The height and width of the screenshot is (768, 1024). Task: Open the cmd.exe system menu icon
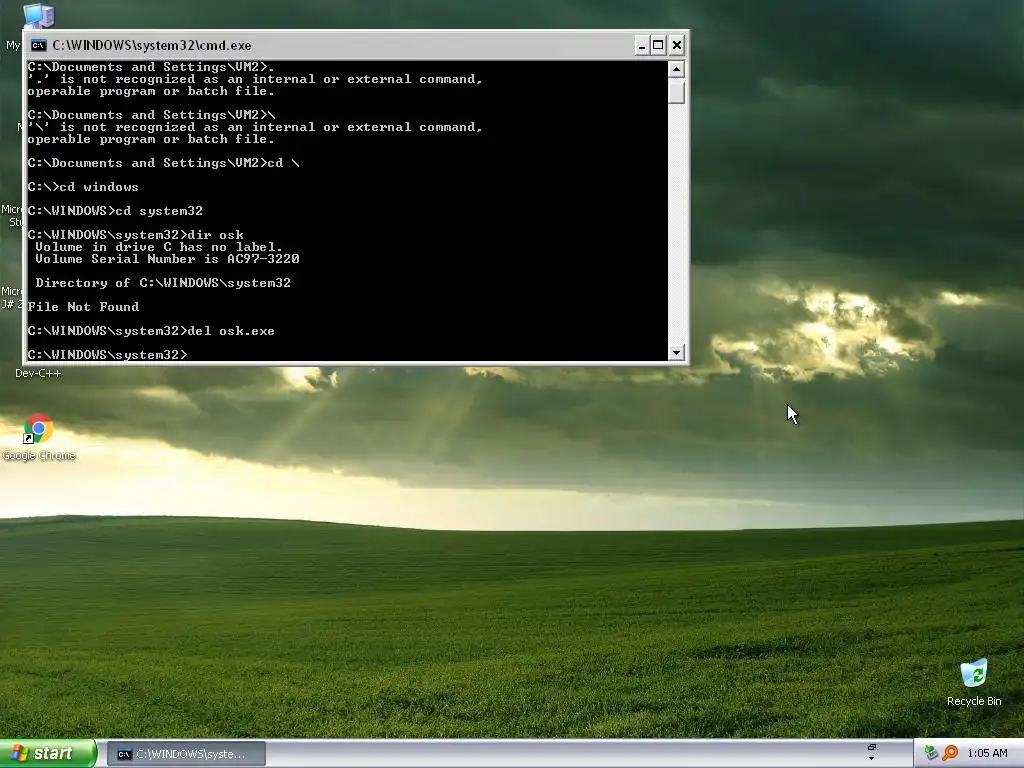pyautogui.click(x=39, y=45)
